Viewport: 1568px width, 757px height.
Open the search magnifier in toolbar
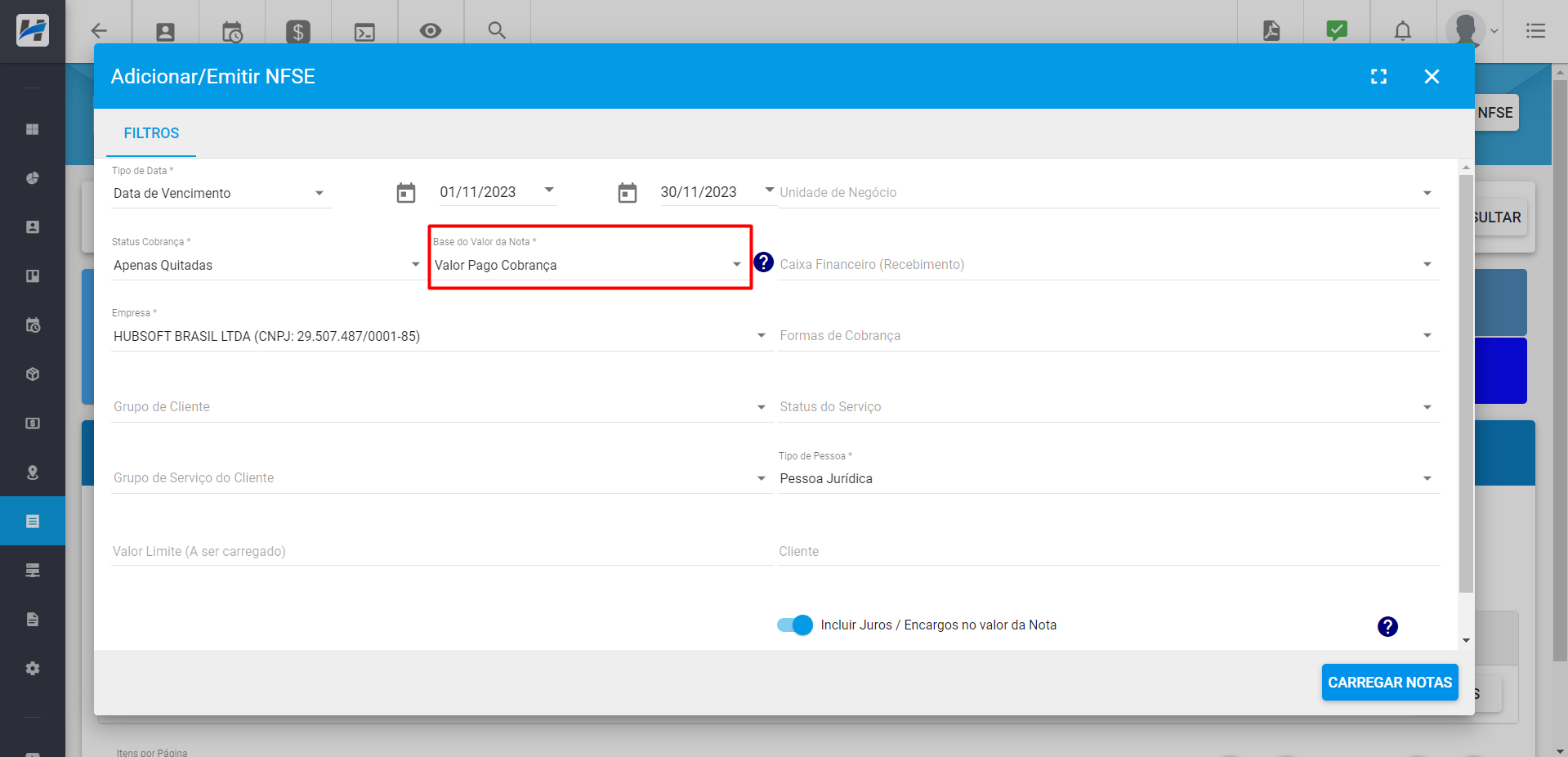[497, 31]
